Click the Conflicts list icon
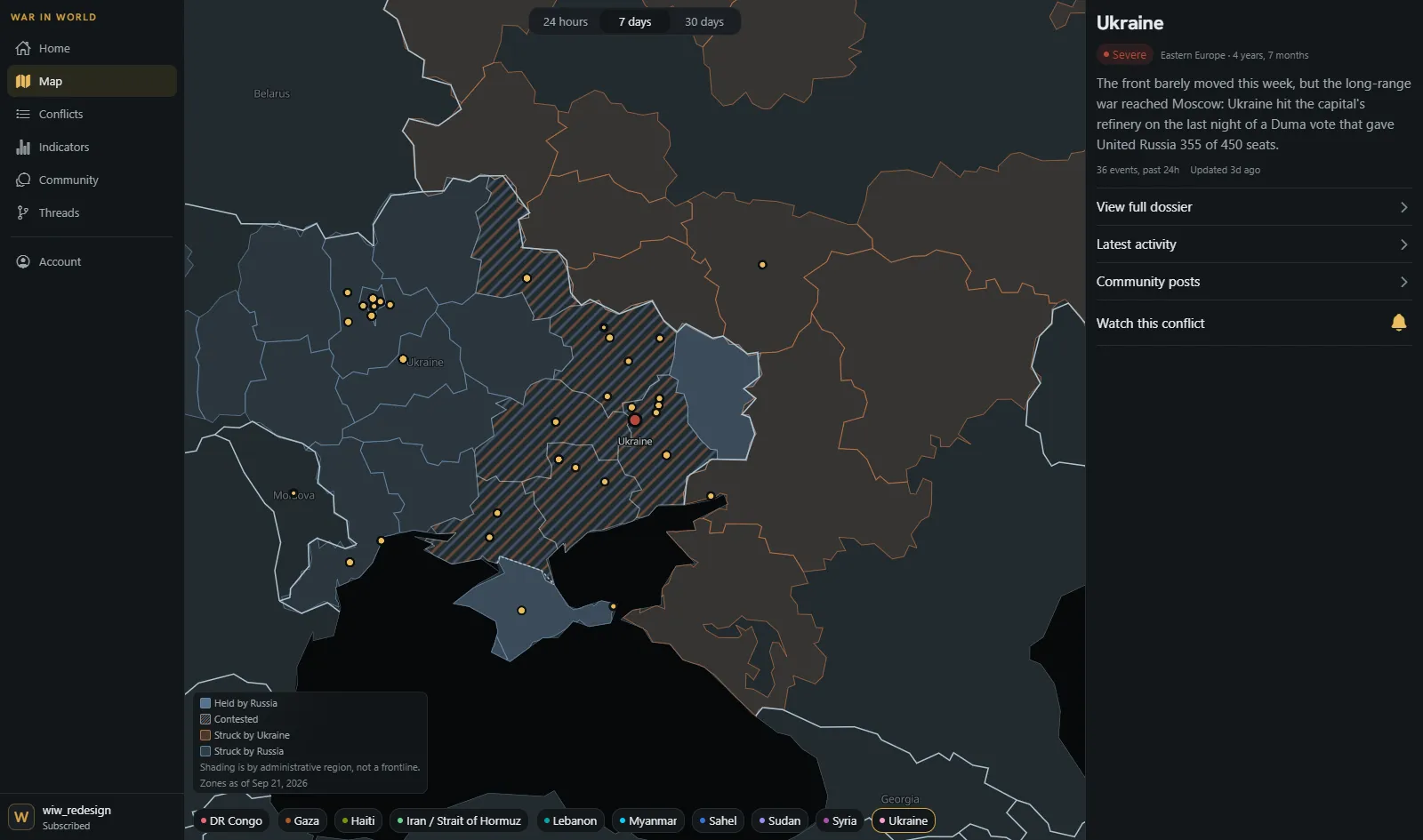Viewport: 1423px width, 840px height. [23, 114]
